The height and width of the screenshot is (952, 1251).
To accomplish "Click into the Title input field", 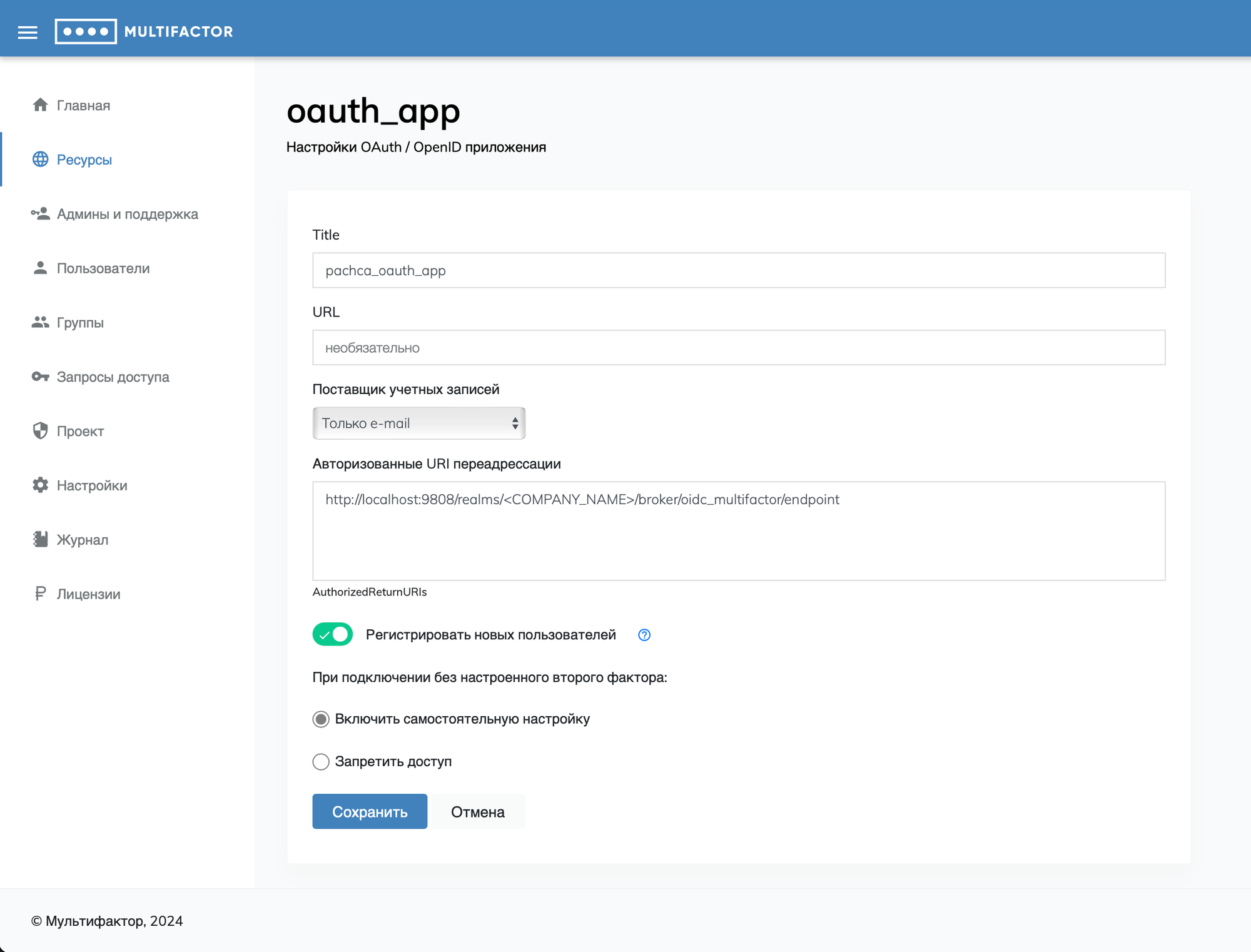I will 738,270.
